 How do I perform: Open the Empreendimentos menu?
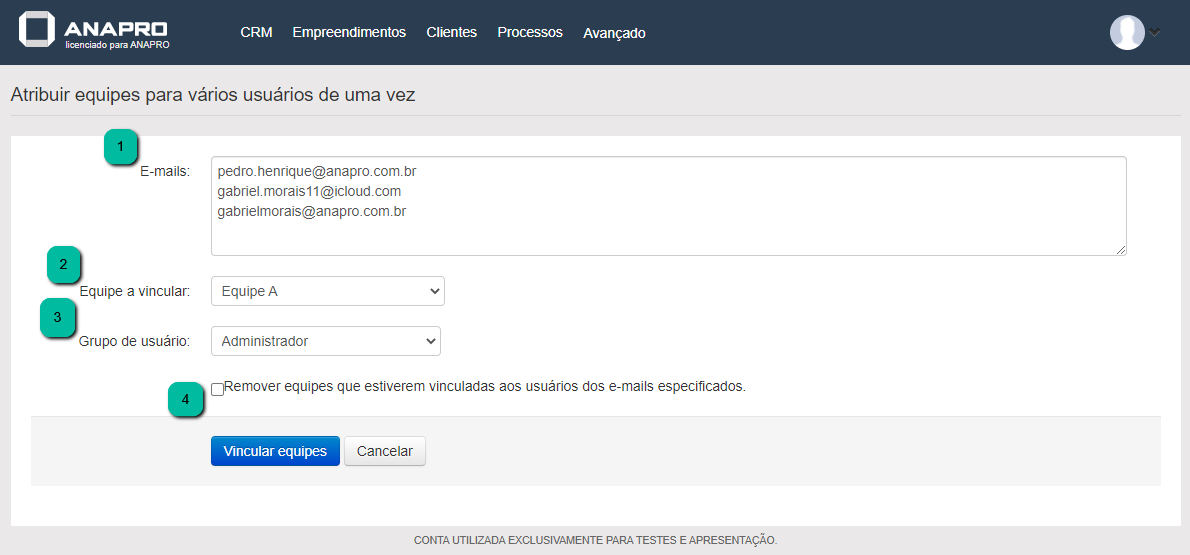tap(349, 32)
